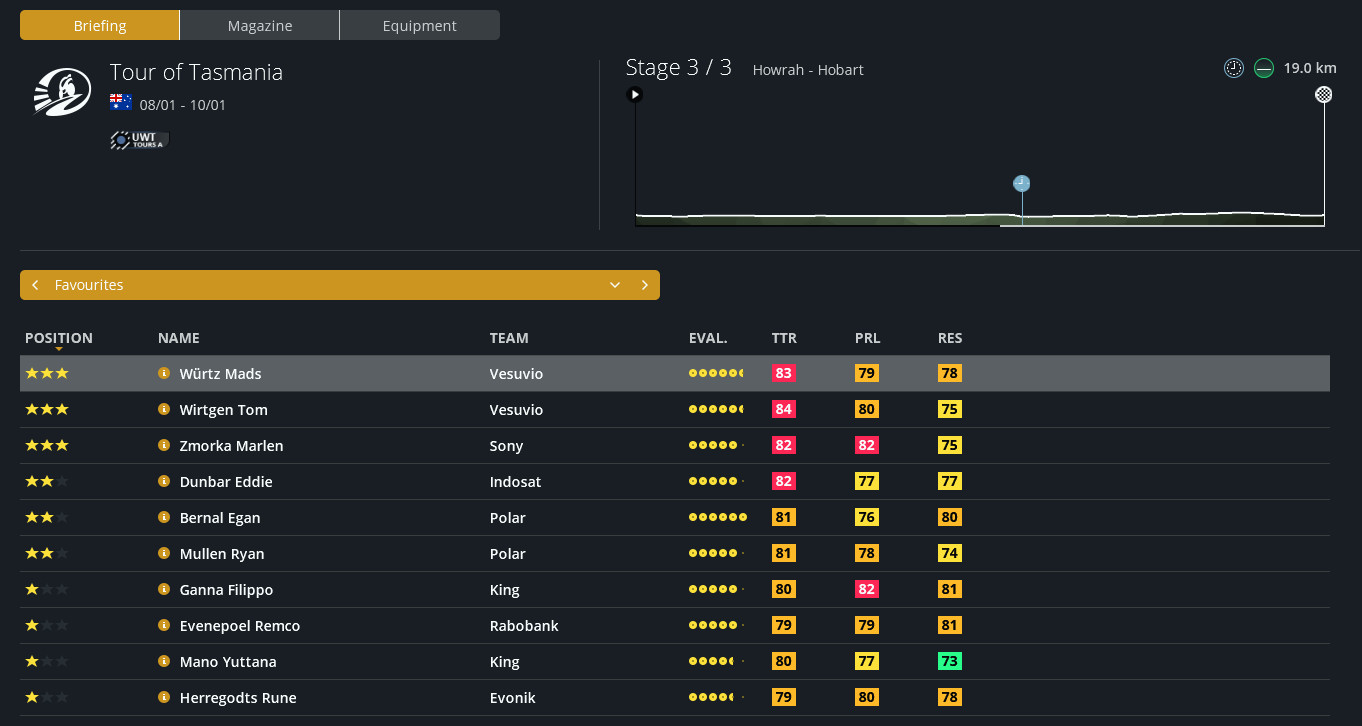
Task: Click the stage start play marker
Action: click(x=634, y=95)
